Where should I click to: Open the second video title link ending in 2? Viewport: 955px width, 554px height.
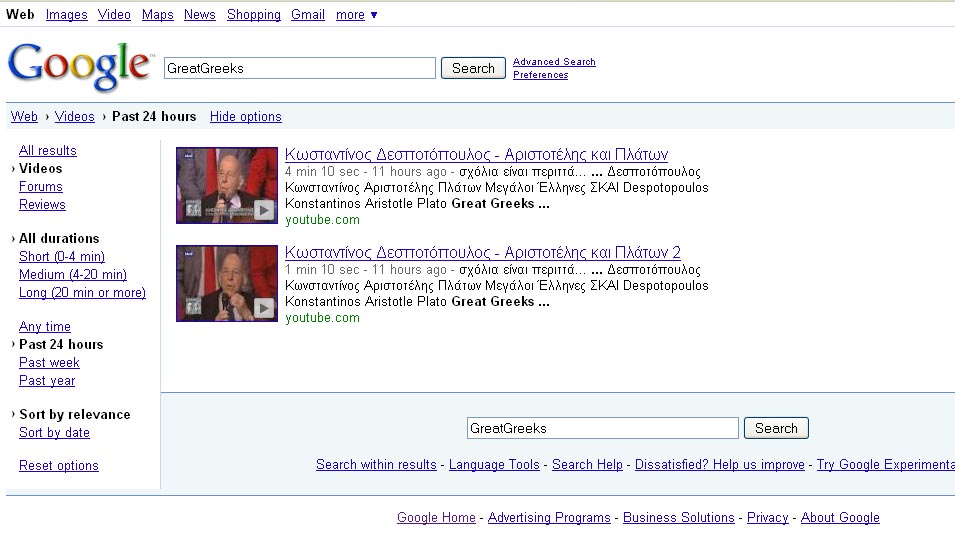tap(482, 253)
